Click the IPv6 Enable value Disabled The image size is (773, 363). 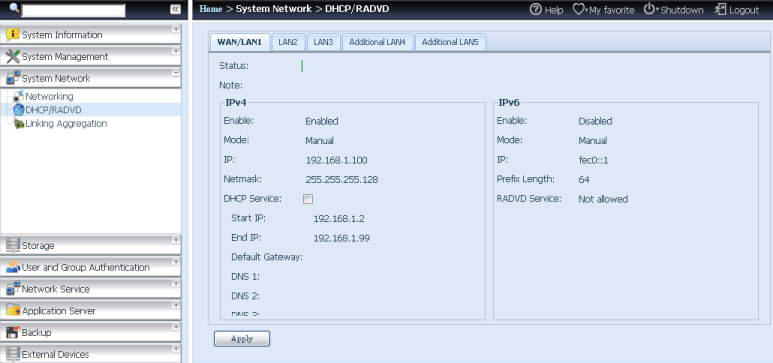tap(596, 121)
